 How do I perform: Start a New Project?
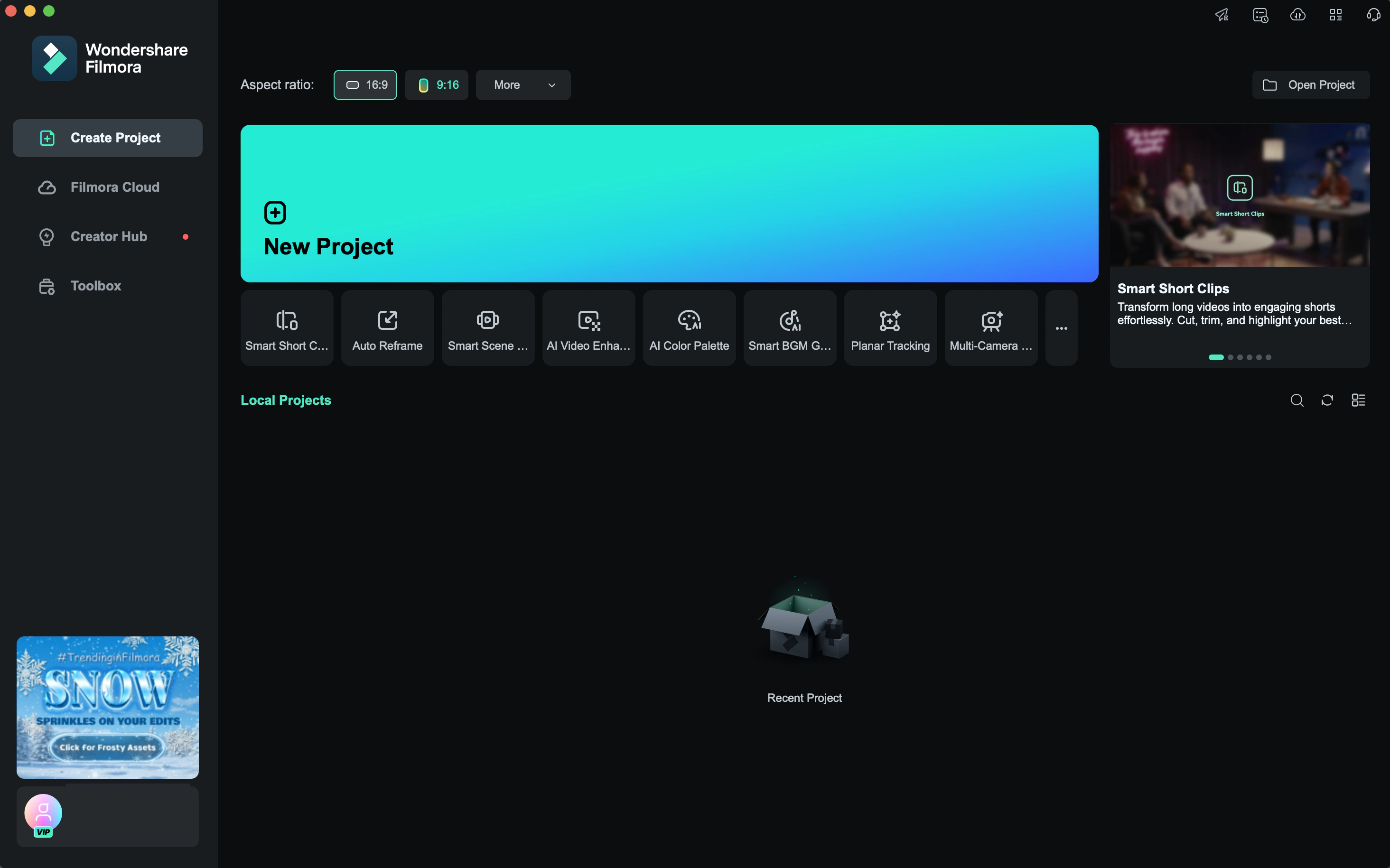point(669,203)
